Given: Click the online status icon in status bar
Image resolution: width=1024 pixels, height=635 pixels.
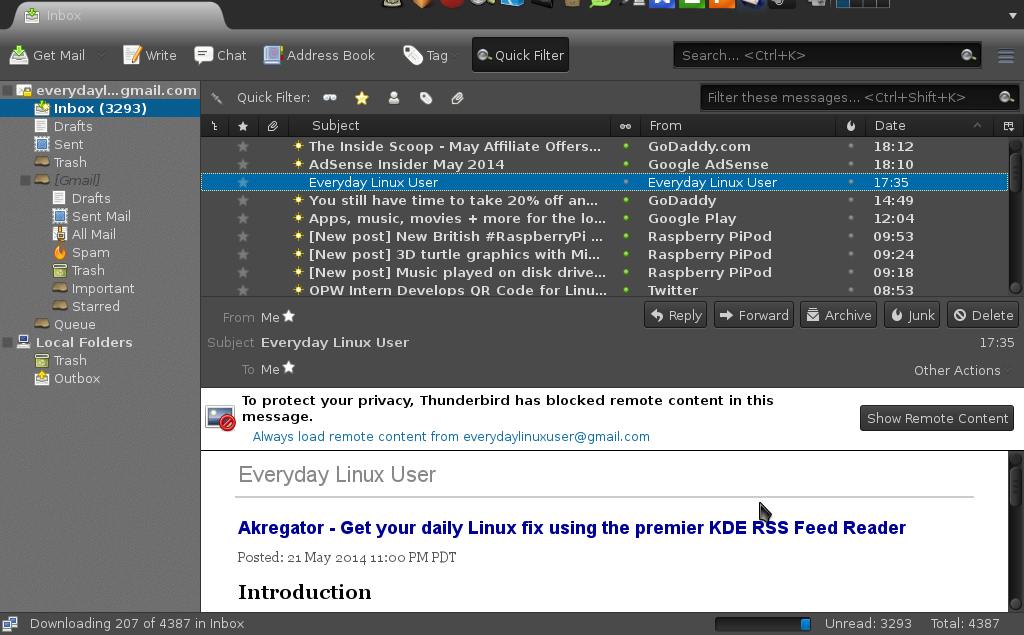Looking at the screenshot, I should pyautogui.click(x=10, y=623).
